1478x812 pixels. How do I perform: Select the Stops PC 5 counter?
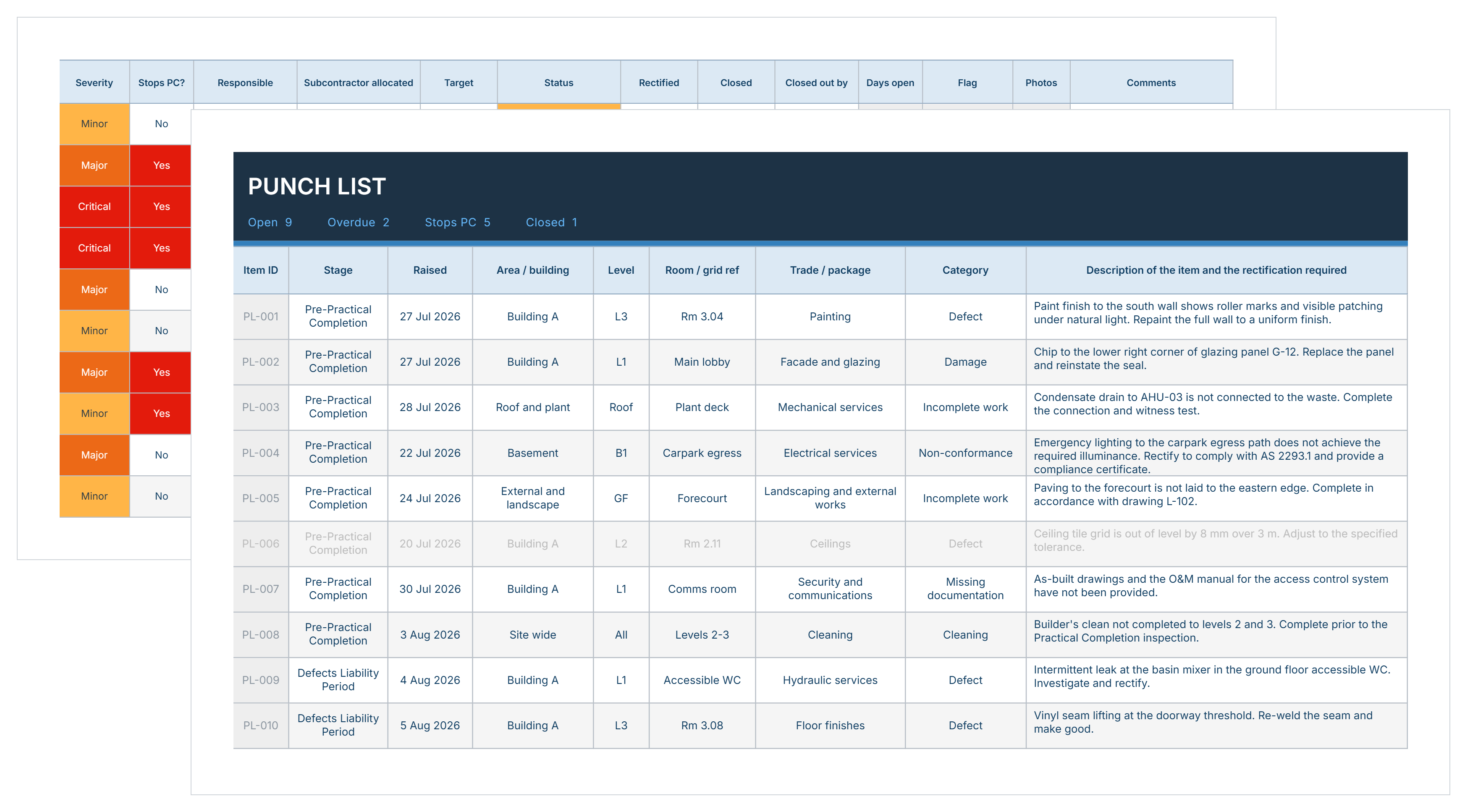click(x=457, y=223)
